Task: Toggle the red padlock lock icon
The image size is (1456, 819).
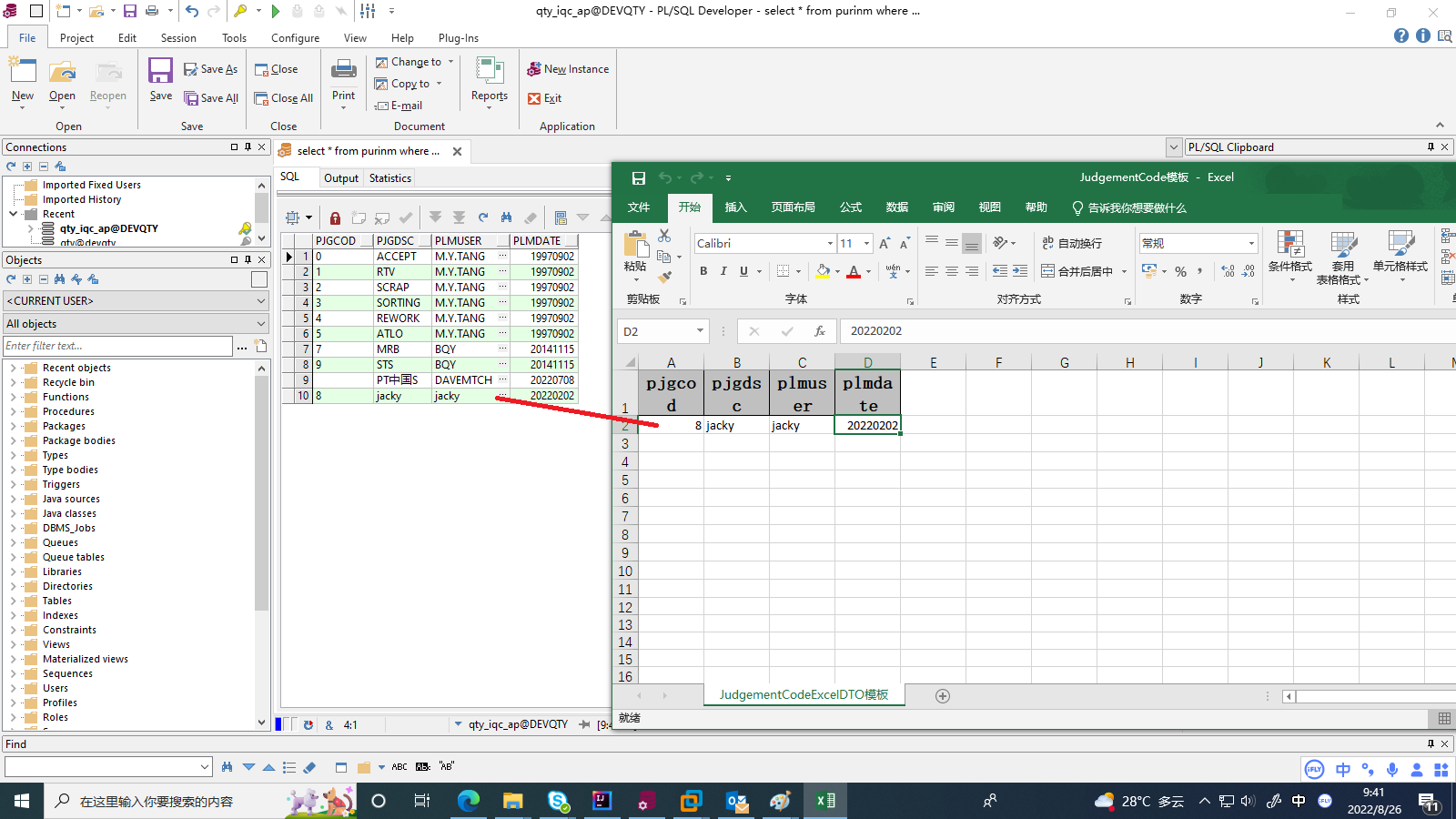Action: pos(335,217)
